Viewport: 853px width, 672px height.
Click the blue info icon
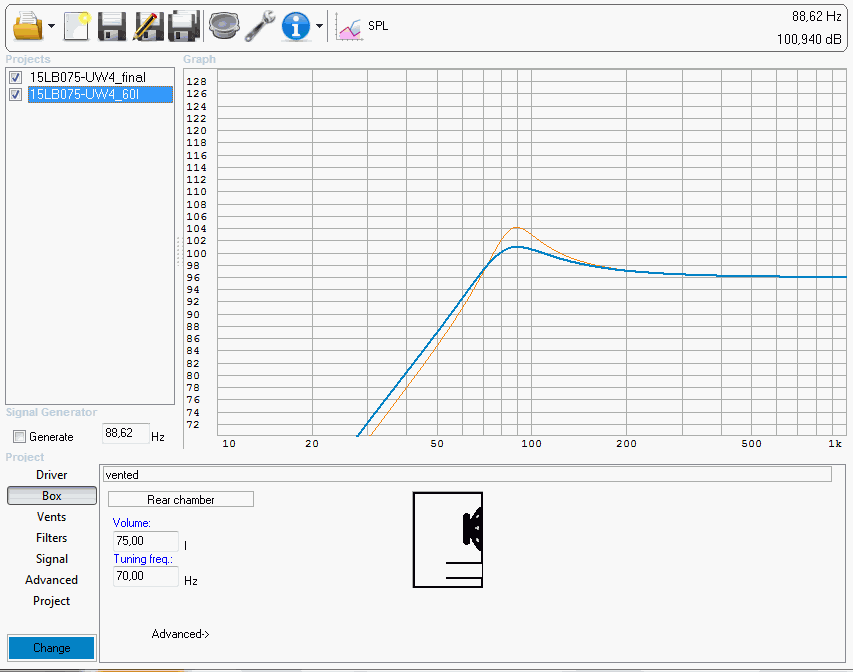(296, 25)
